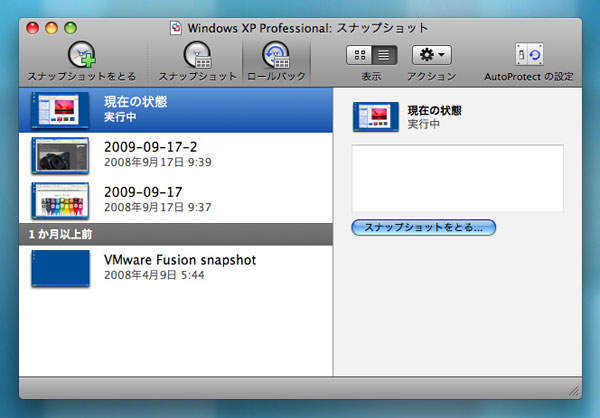The width and height of the screenshot is (600, 418).
Task: Click the 1 か月以上前 group header
Action: pyautogui.click(x=176, y=234)
